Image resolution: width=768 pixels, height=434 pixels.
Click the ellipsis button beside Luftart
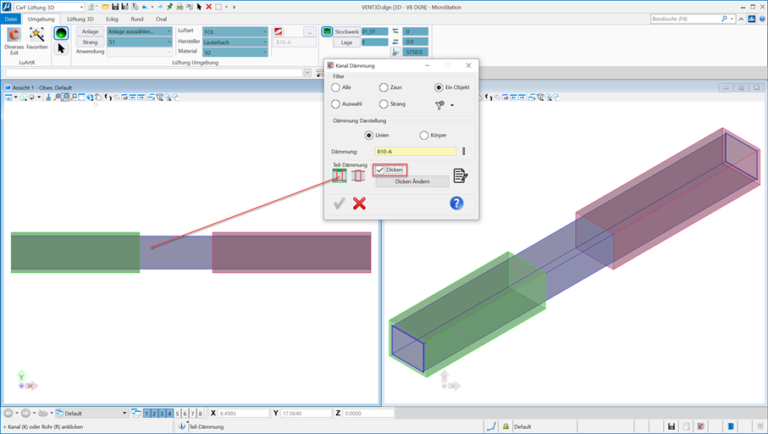point(310,32)
